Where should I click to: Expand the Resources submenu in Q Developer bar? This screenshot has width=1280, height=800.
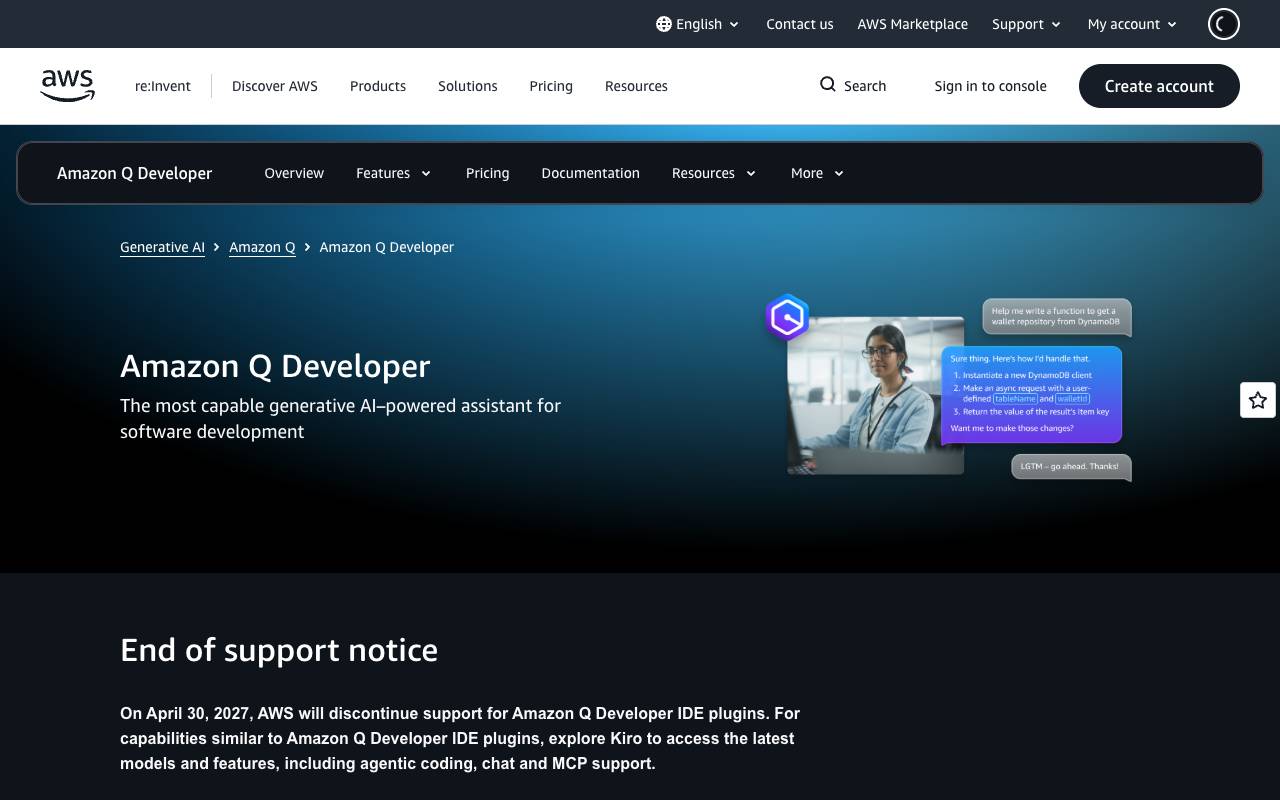pyautogui.click(x=714, y=173)
